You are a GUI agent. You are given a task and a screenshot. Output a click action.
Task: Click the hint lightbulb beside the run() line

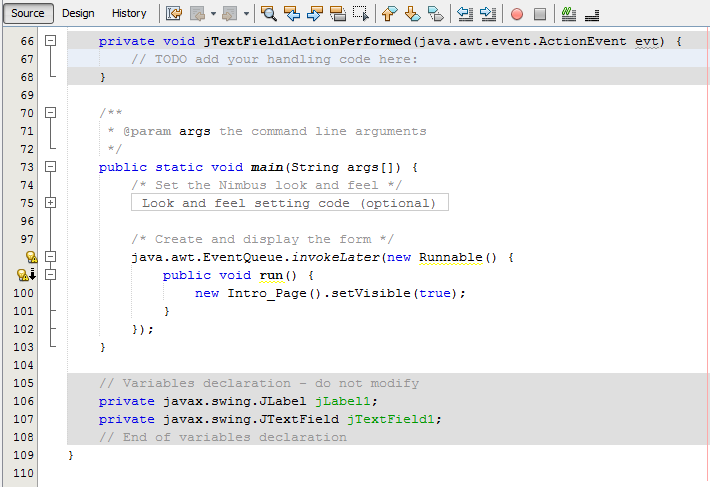point(23,275)
